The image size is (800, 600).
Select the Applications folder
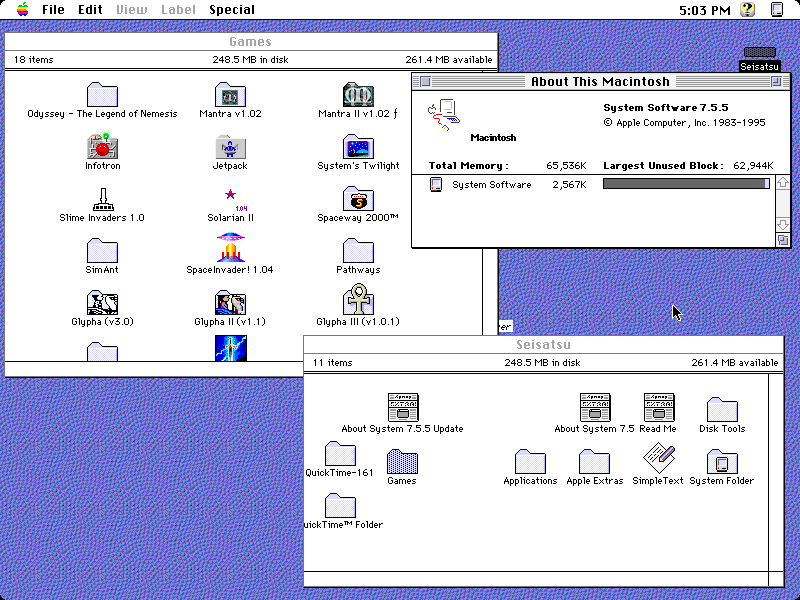(530, 462)
